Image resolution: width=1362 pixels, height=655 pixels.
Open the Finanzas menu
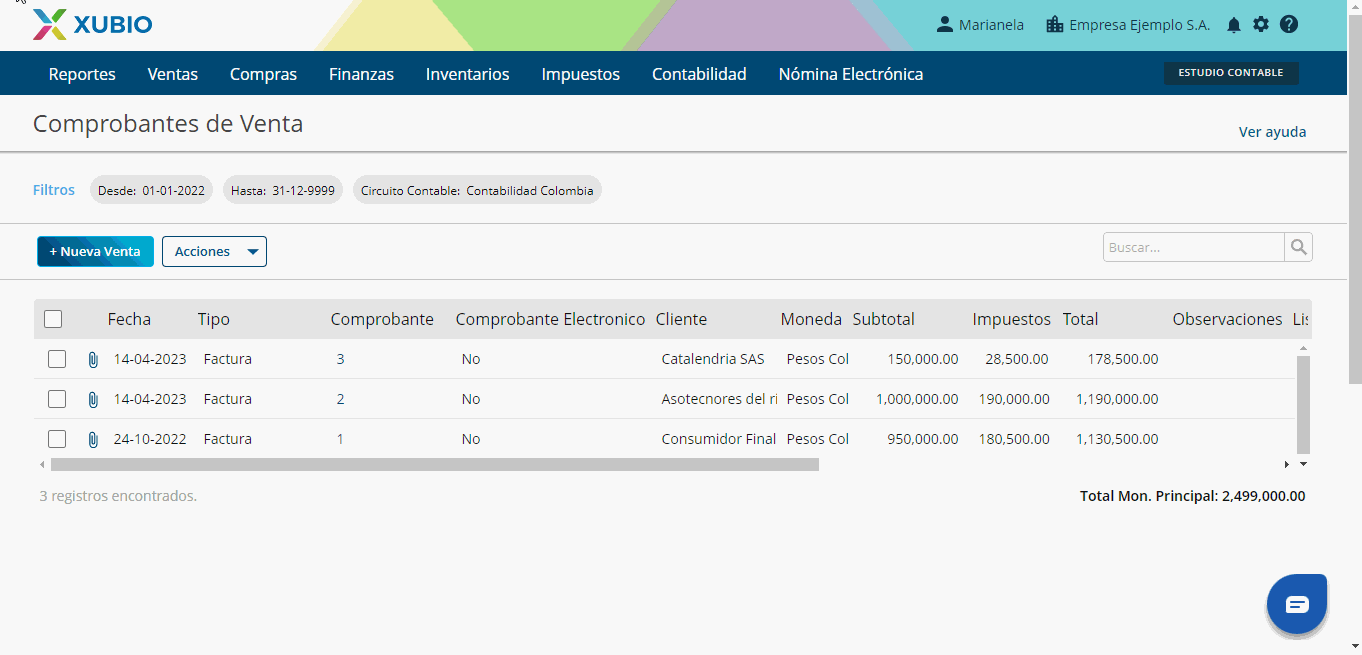point(361,74)
